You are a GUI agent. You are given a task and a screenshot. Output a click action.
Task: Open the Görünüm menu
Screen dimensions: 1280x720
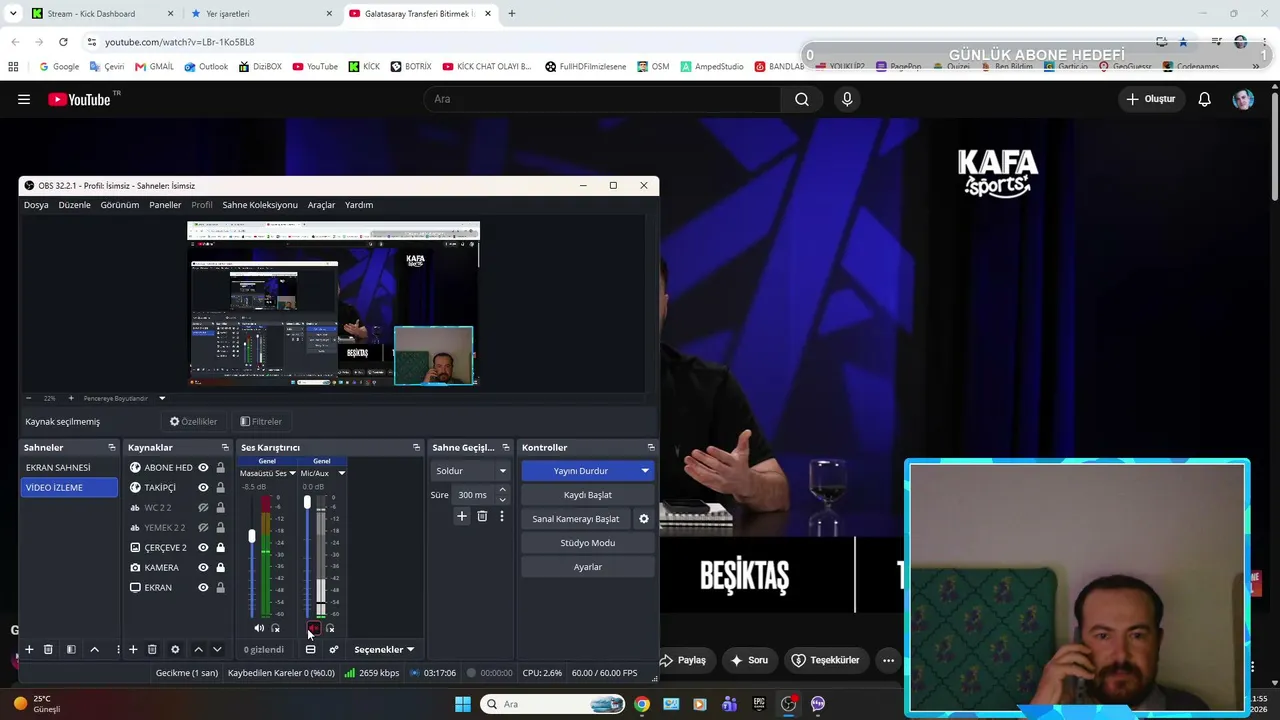(x=120, y=205)
